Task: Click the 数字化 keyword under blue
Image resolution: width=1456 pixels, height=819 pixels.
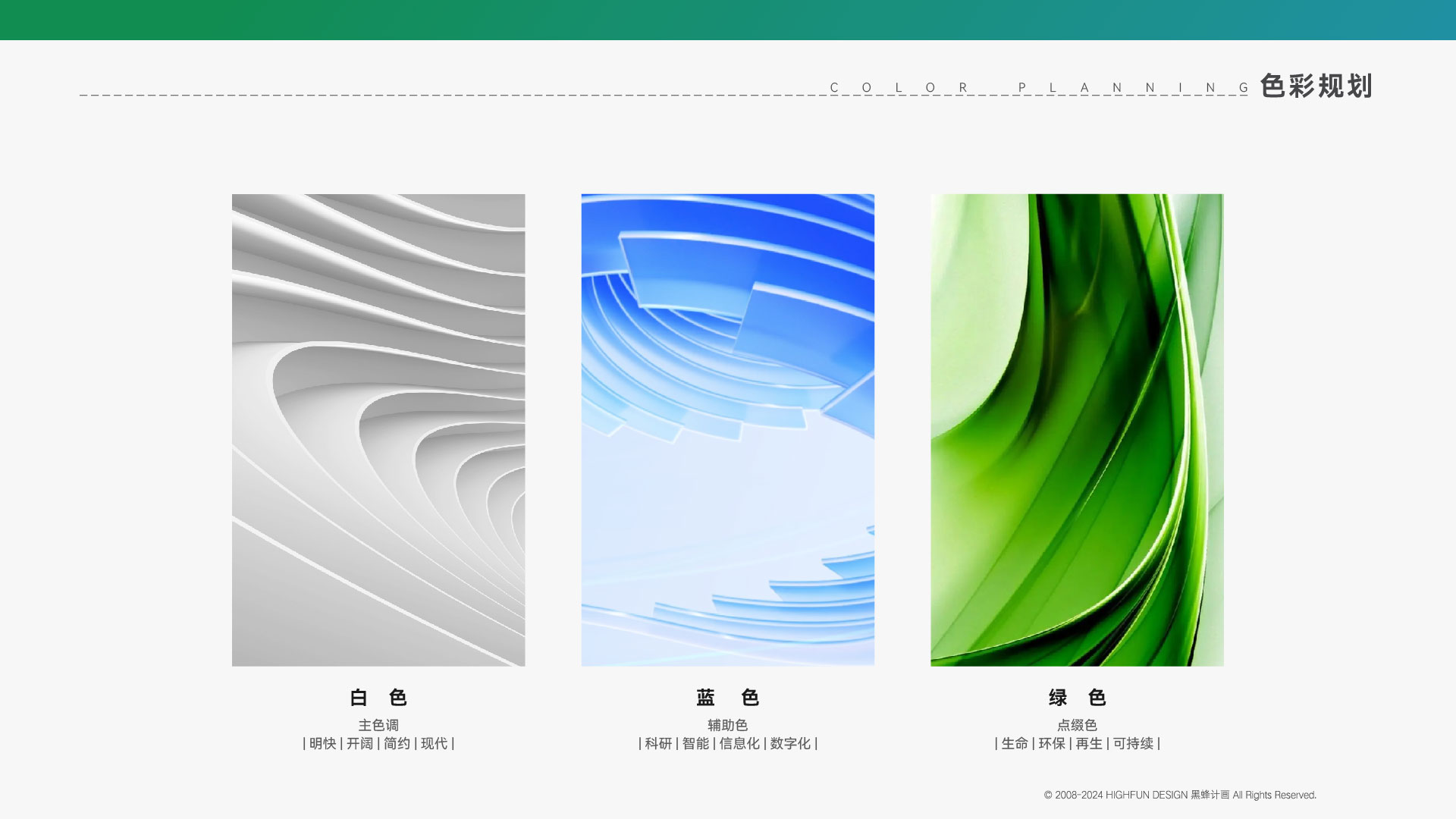Action: pyautogui.click(x=790, y=744)
